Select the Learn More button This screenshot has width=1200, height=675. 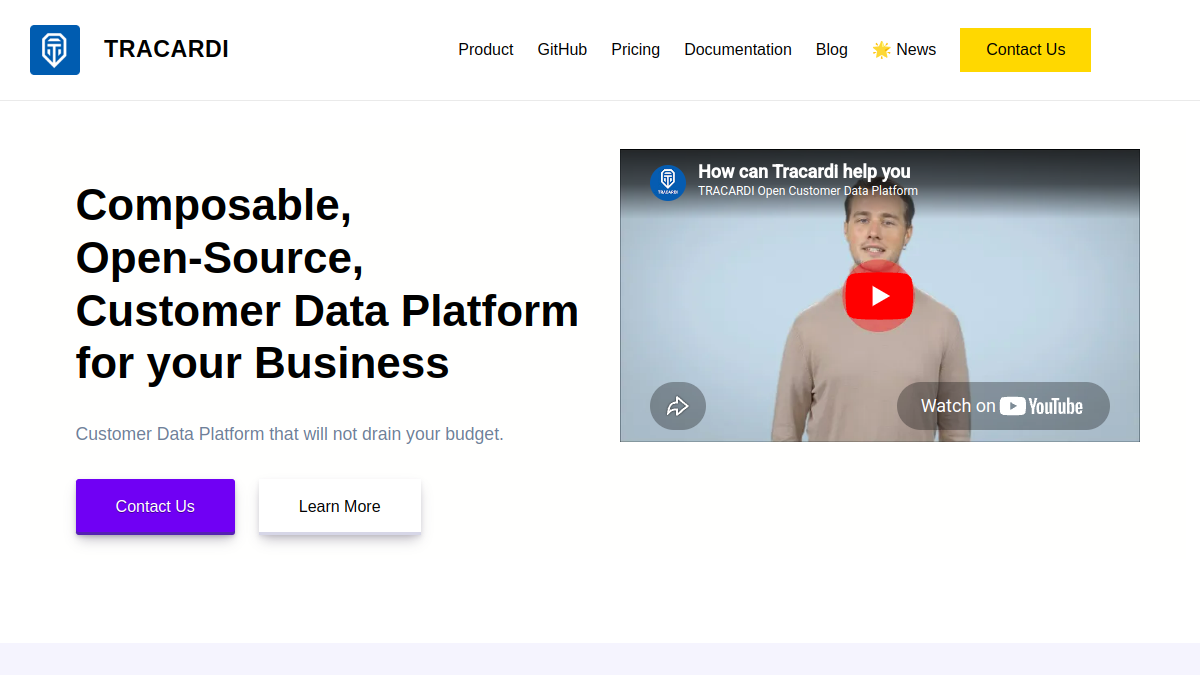coord(340,507)
